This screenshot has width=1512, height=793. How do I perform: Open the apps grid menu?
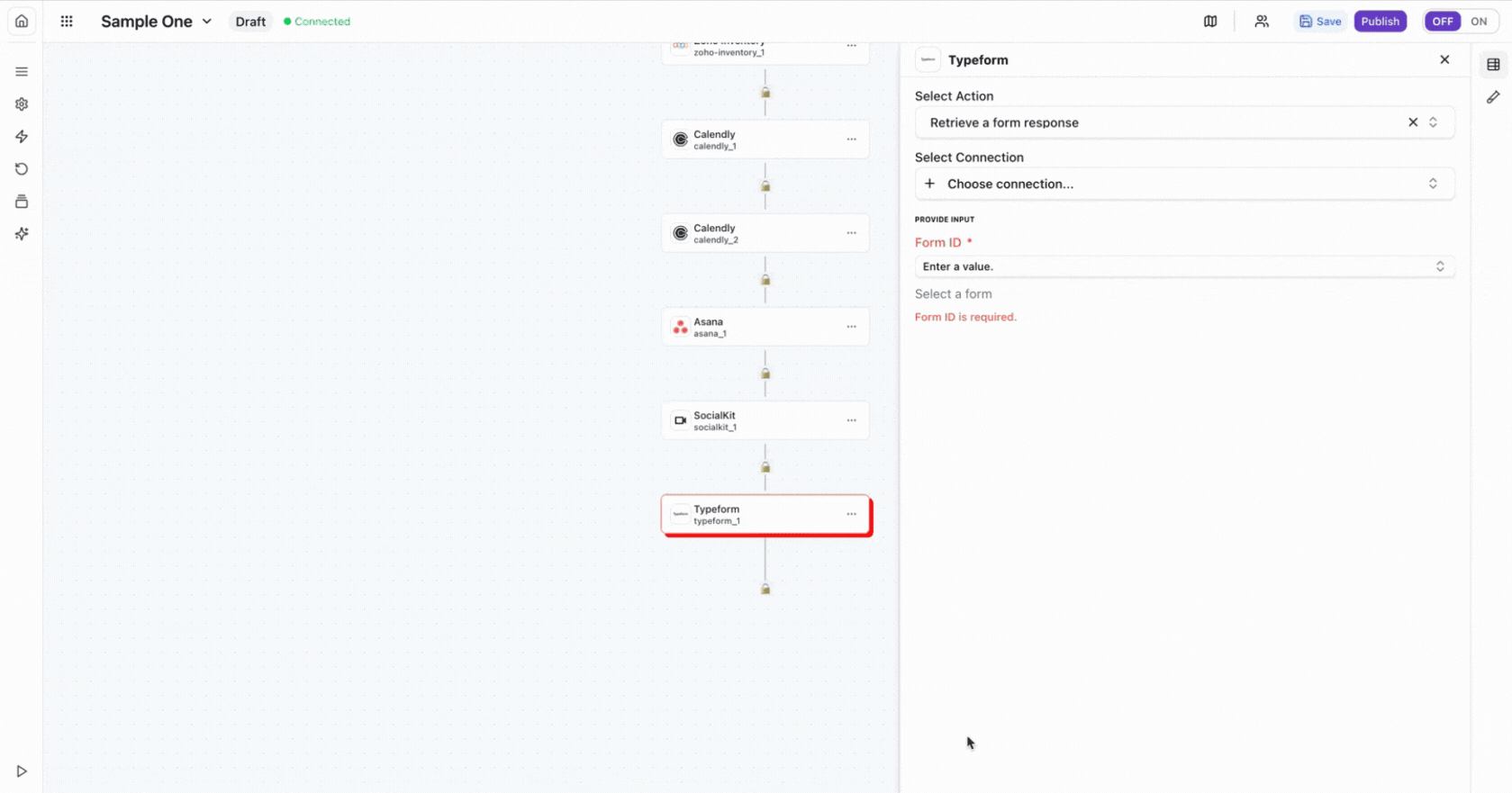[67, 21]
